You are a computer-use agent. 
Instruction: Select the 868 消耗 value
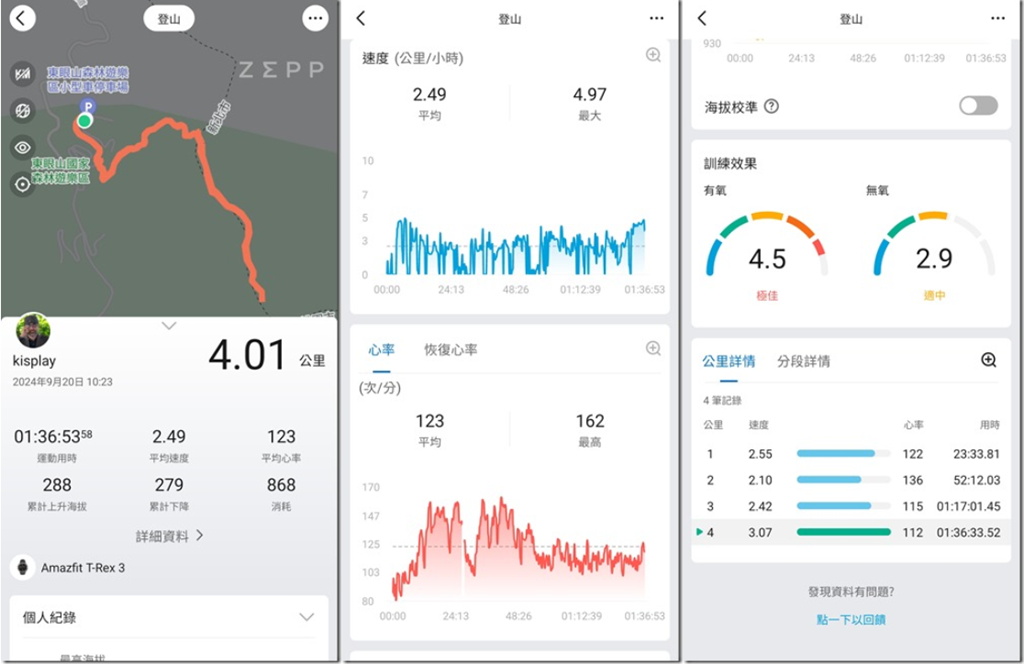point(281,485)
